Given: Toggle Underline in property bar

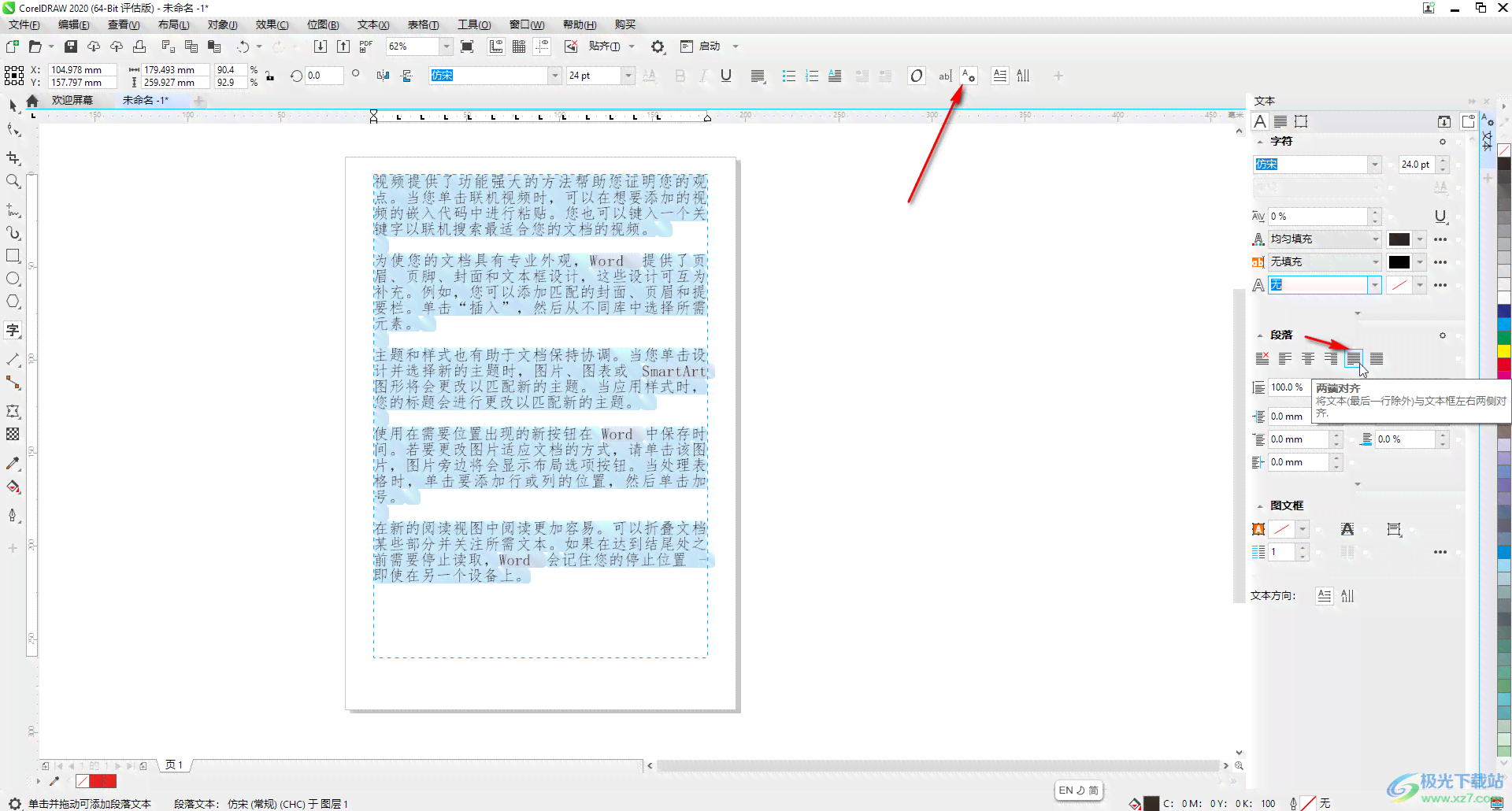Looking at the screenshot, I should (726, 76).
